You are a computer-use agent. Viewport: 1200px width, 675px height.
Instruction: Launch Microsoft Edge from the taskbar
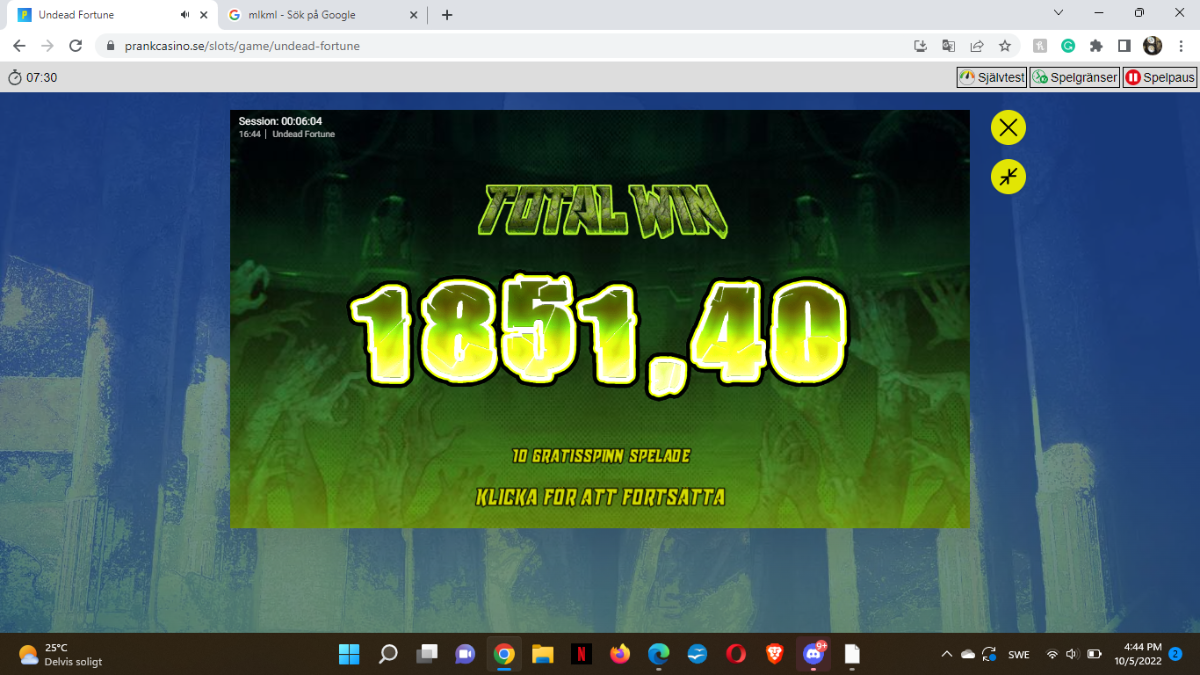(x=658, y=654)
